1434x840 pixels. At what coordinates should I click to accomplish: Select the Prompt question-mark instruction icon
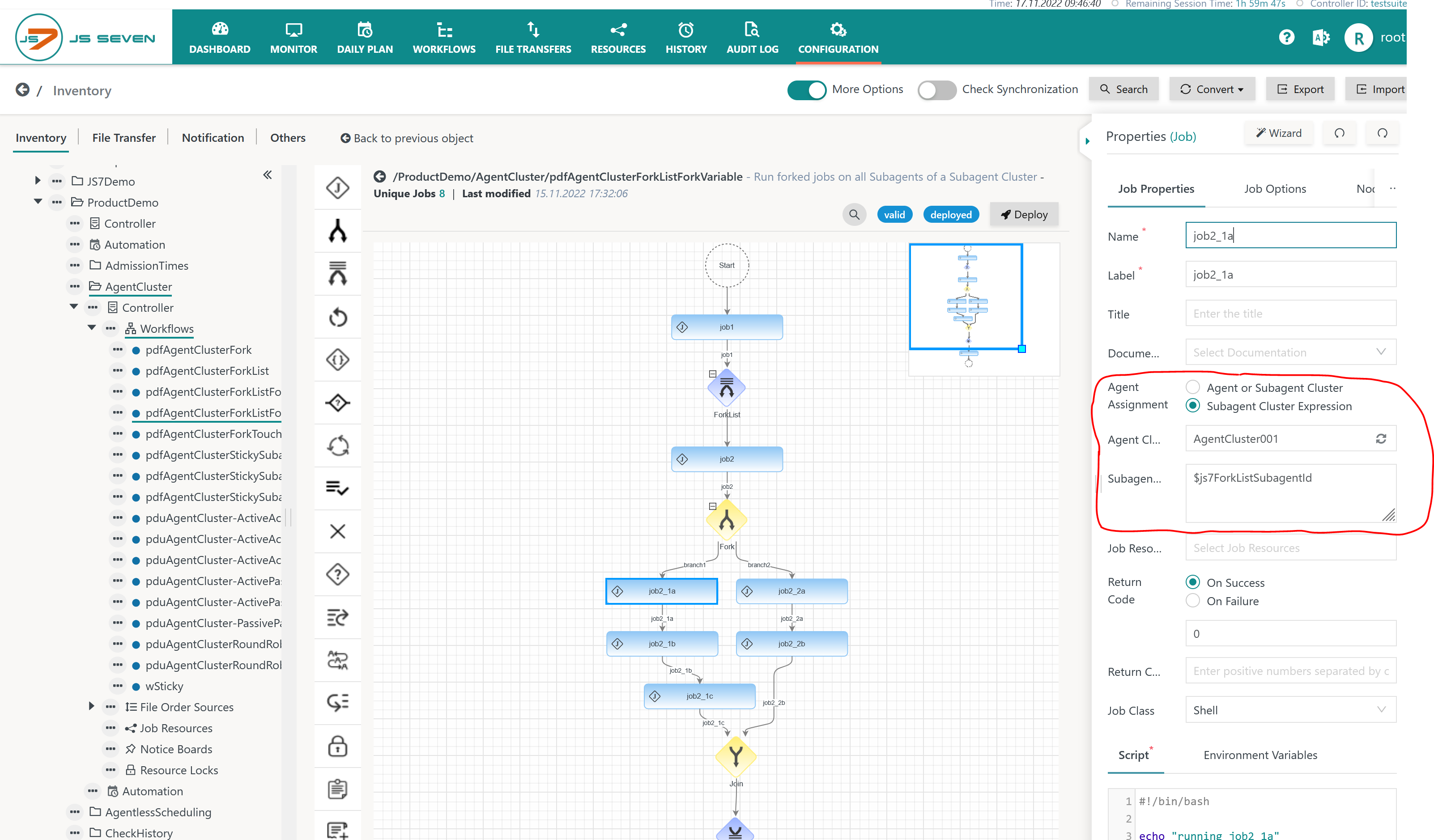coord(337,574)
